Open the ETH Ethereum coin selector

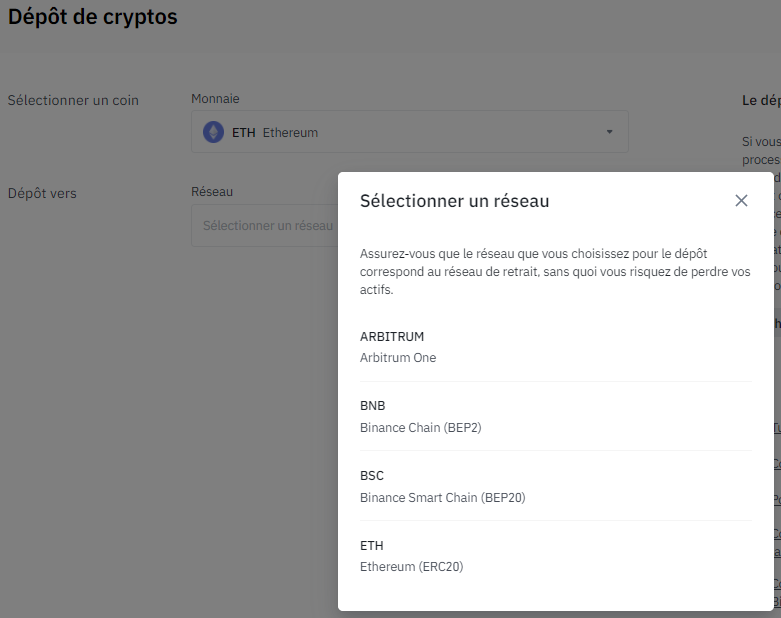click(x=409, y=132)
